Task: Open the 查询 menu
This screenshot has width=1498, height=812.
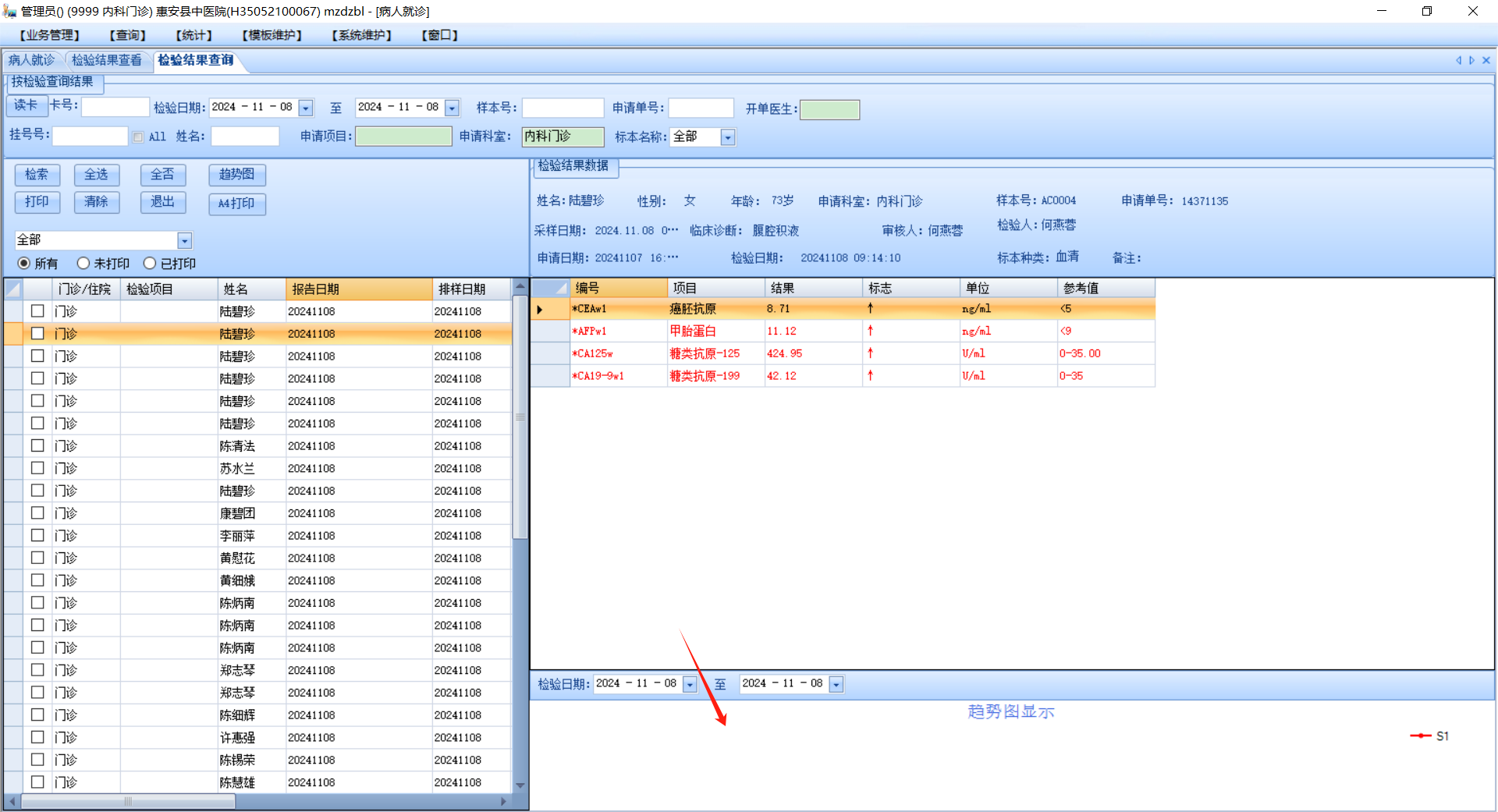Action: (128, 35)
